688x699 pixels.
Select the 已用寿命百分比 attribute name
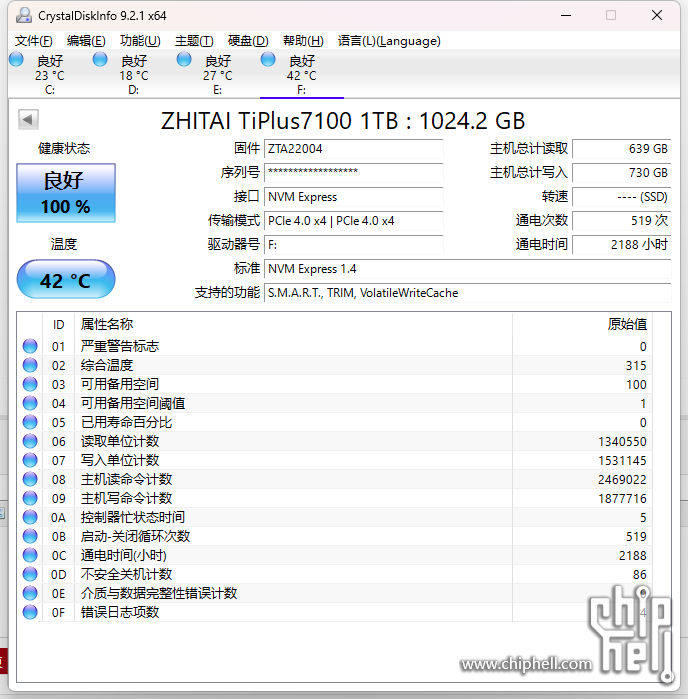[x=126, y=422]
